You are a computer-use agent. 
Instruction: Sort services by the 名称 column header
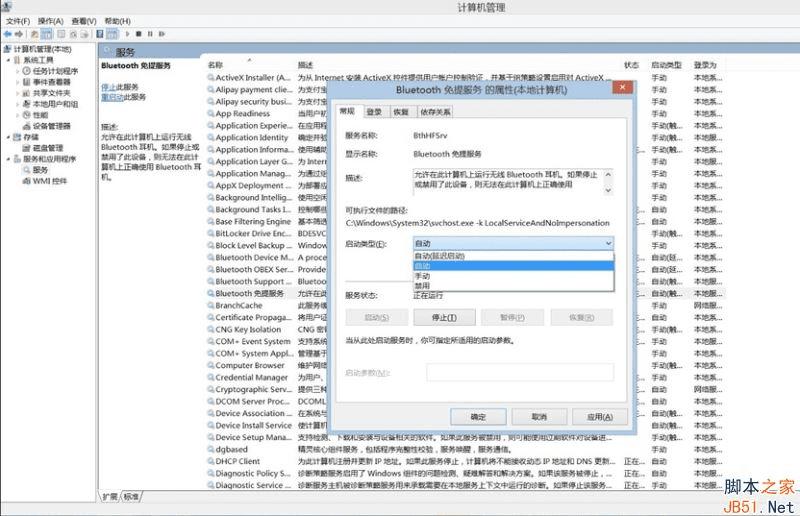tap(215, 65)
